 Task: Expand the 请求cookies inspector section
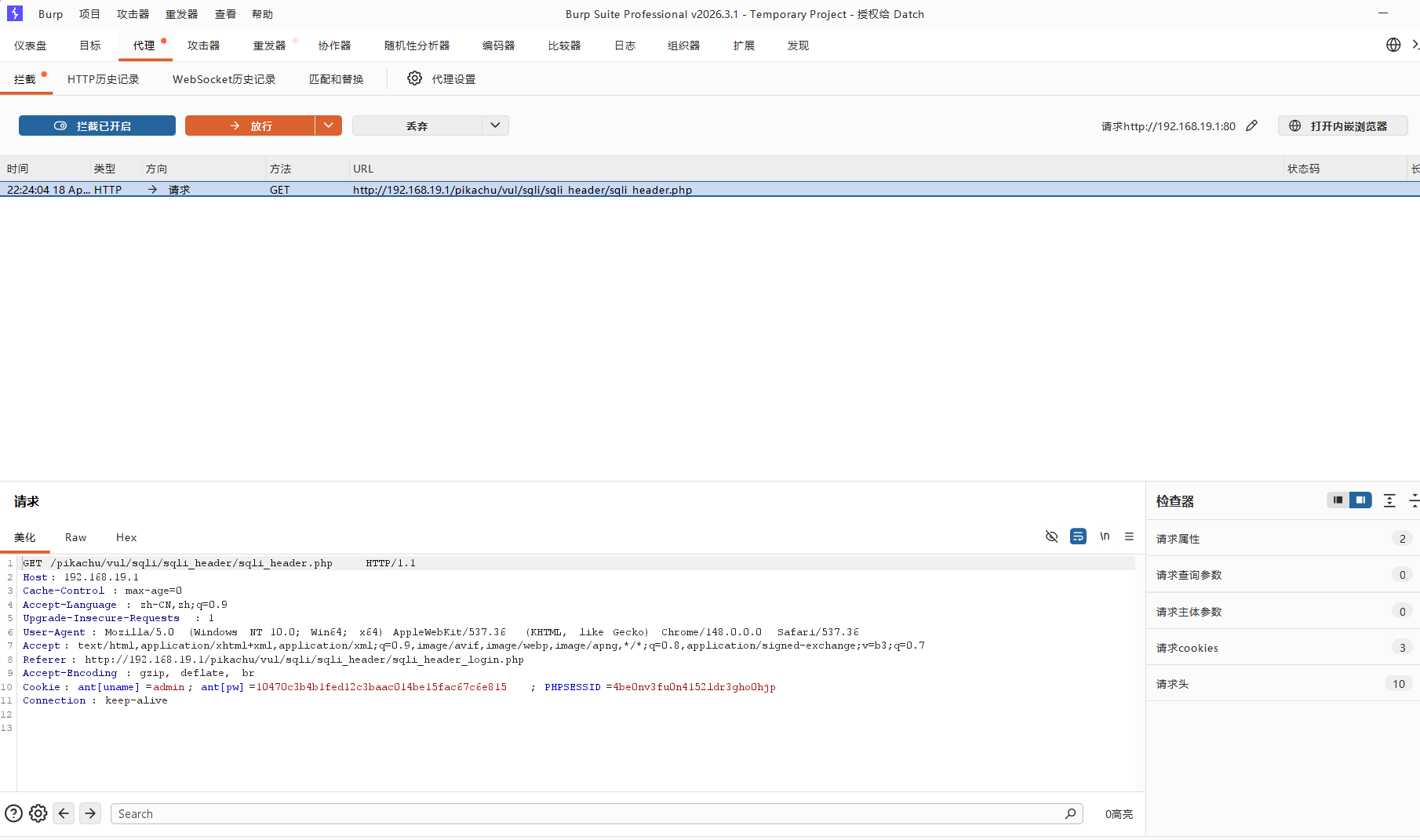(1283, 647)
